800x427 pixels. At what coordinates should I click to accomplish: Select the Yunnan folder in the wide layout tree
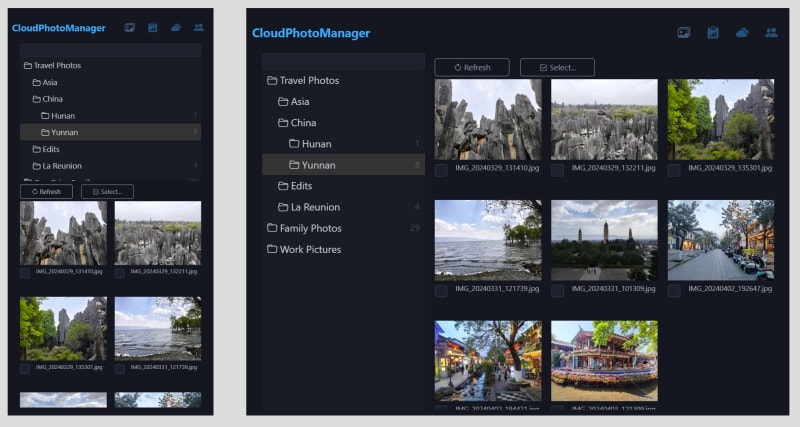(343, 165)
